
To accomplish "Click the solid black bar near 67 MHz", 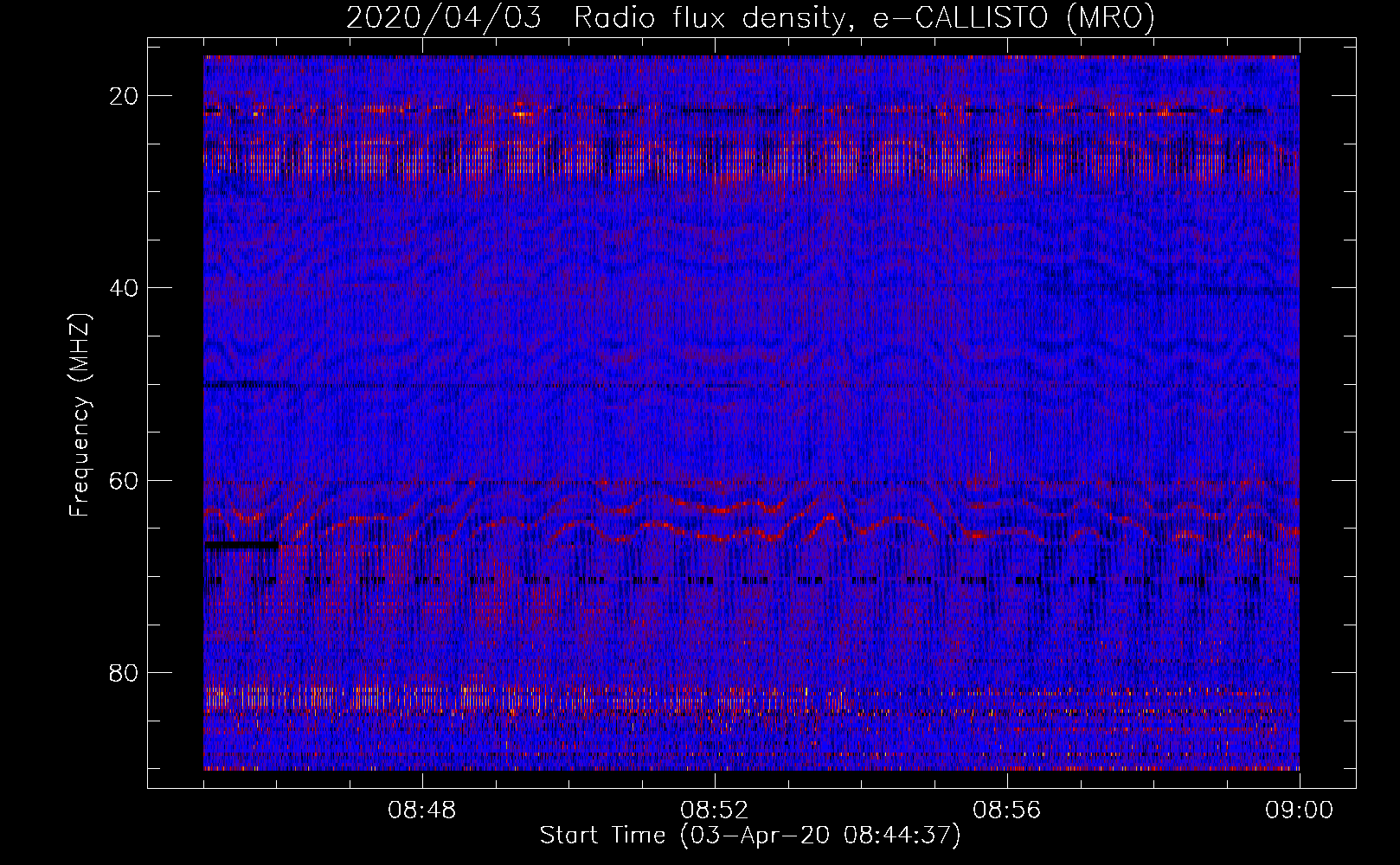I will [x=241, y=545].
